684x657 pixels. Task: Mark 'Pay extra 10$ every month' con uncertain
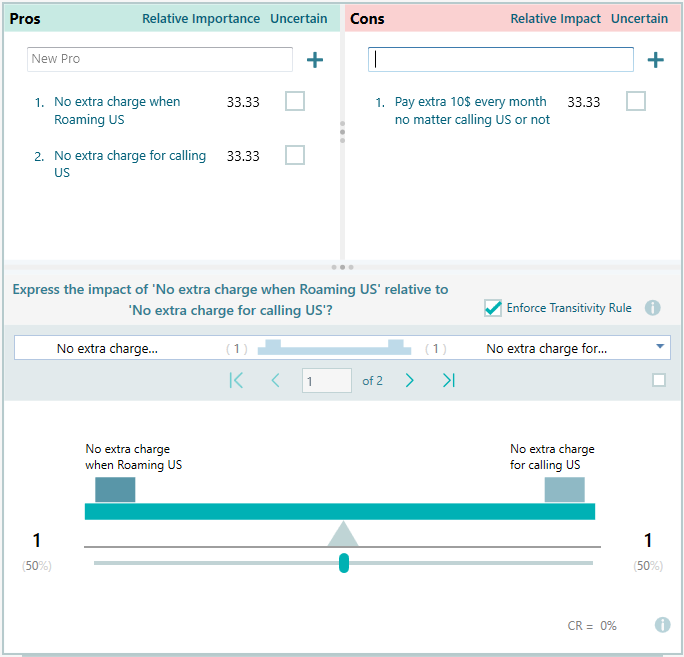(636, 101)
